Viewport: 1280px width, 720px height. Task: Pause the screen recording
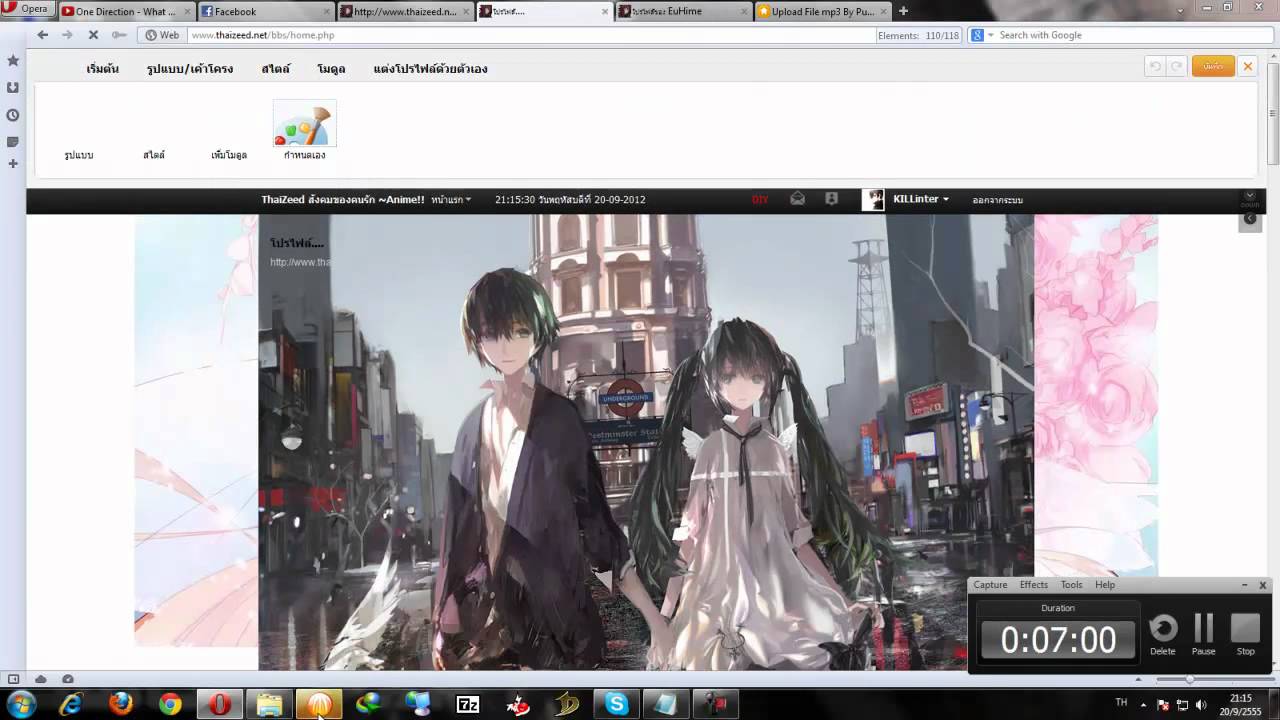coord(1204,634)
